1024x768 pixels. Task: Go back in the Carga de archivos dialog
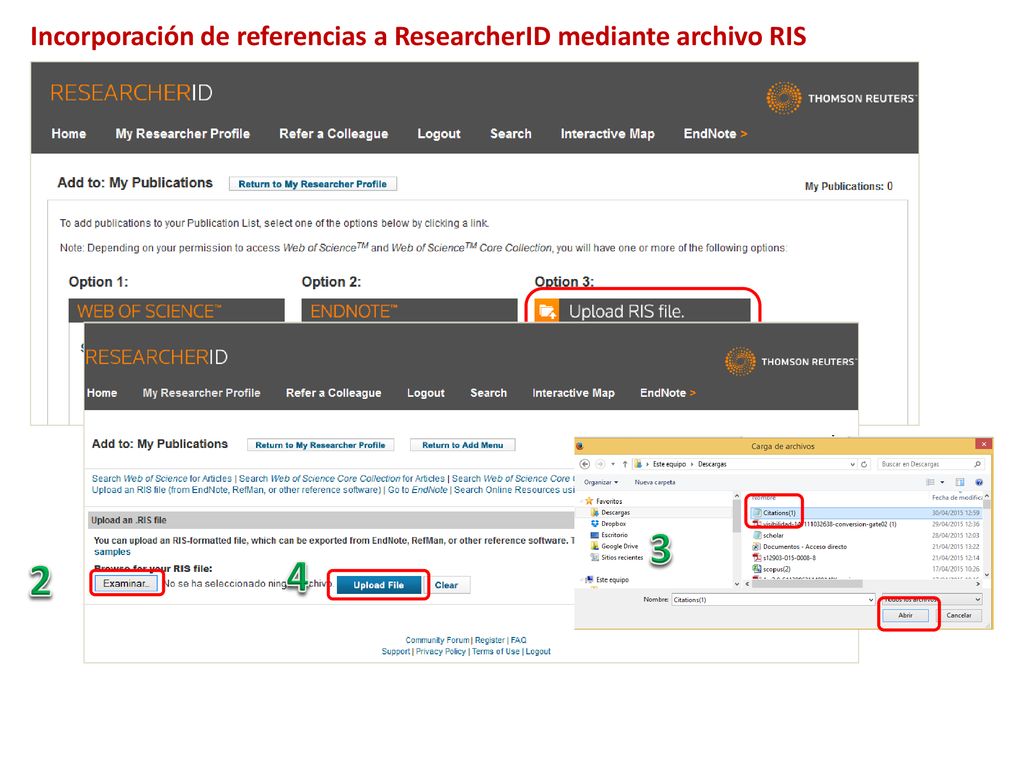(x=584, y=464)
